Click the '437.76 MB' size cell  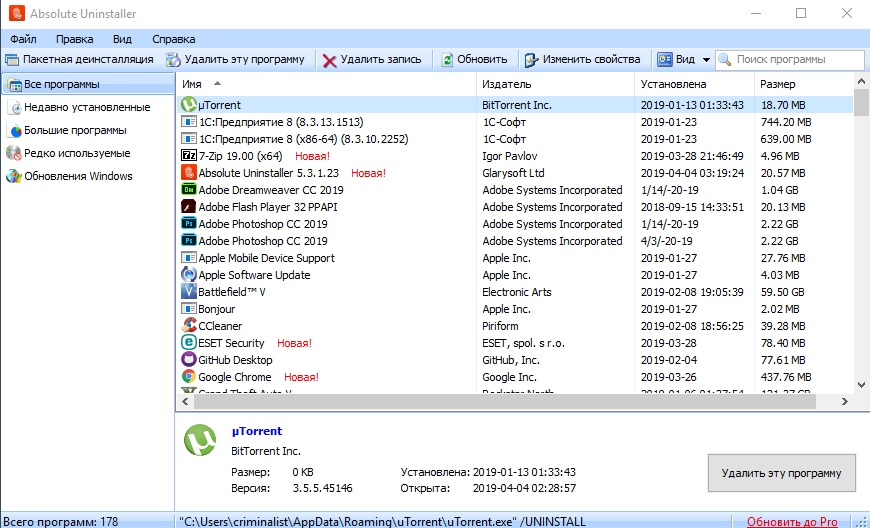pos(786,377)
